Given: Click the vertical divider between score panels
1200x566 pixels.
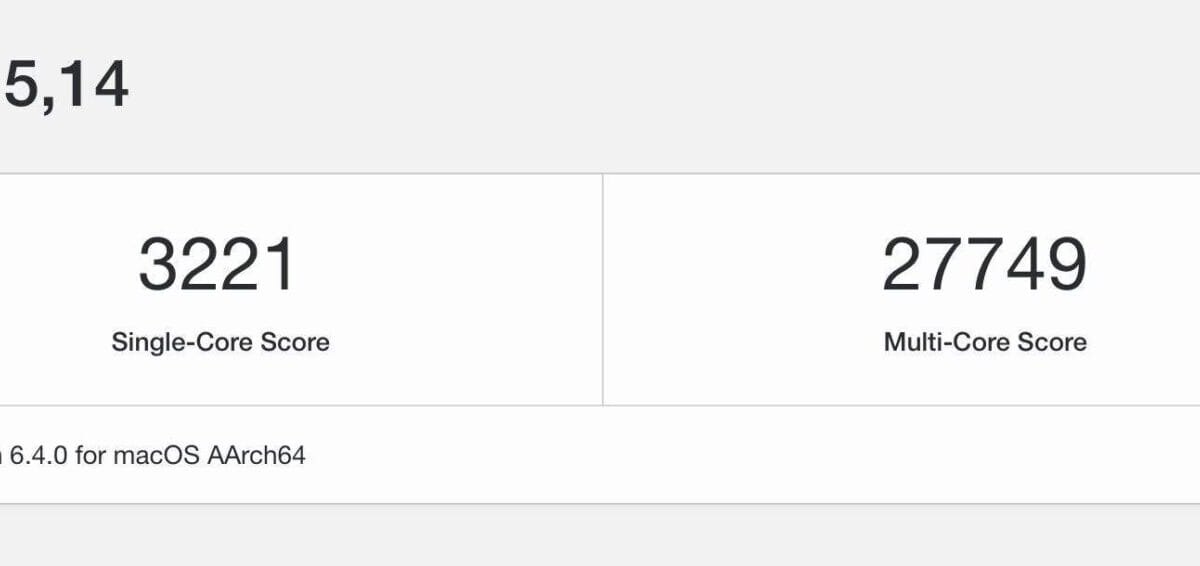Looking at the screenshot, I should [603, 290].
